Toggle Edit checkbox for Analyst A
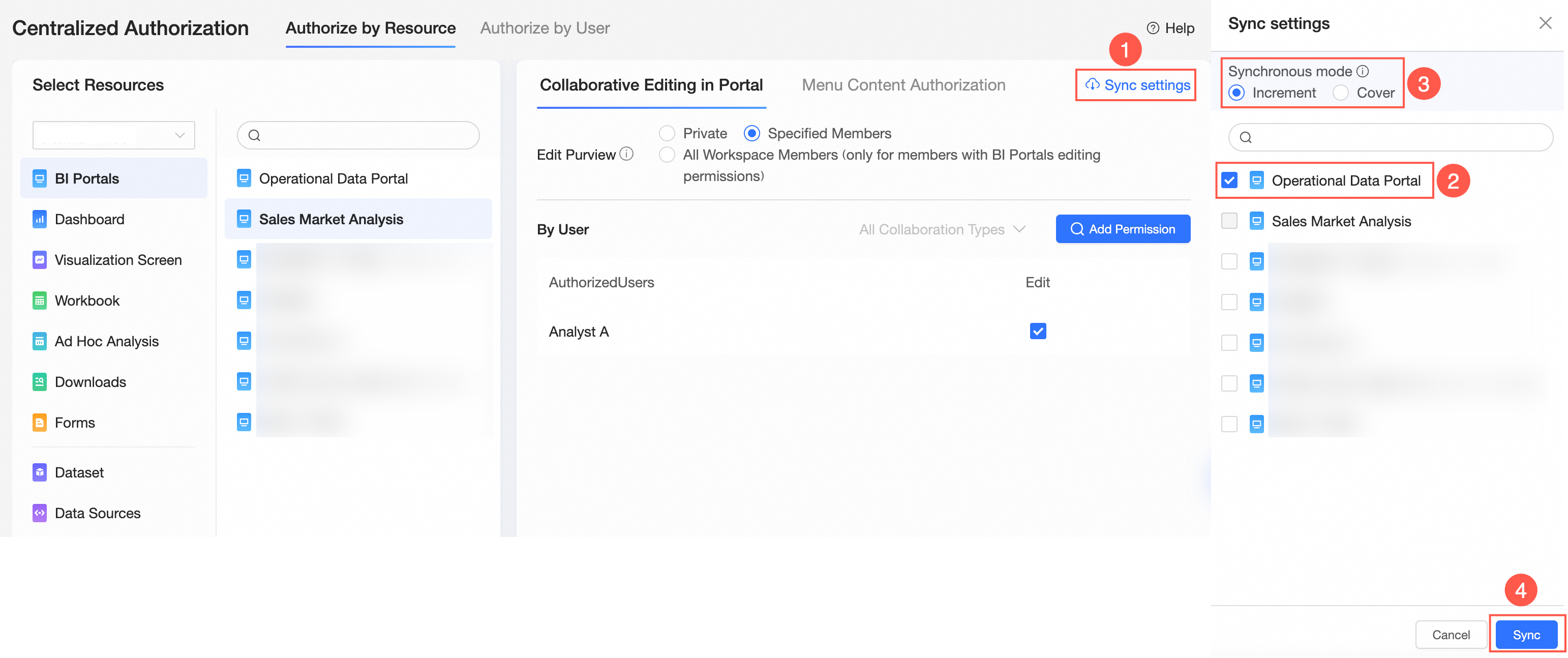The image size is (1568, 658). (1037, 331)
